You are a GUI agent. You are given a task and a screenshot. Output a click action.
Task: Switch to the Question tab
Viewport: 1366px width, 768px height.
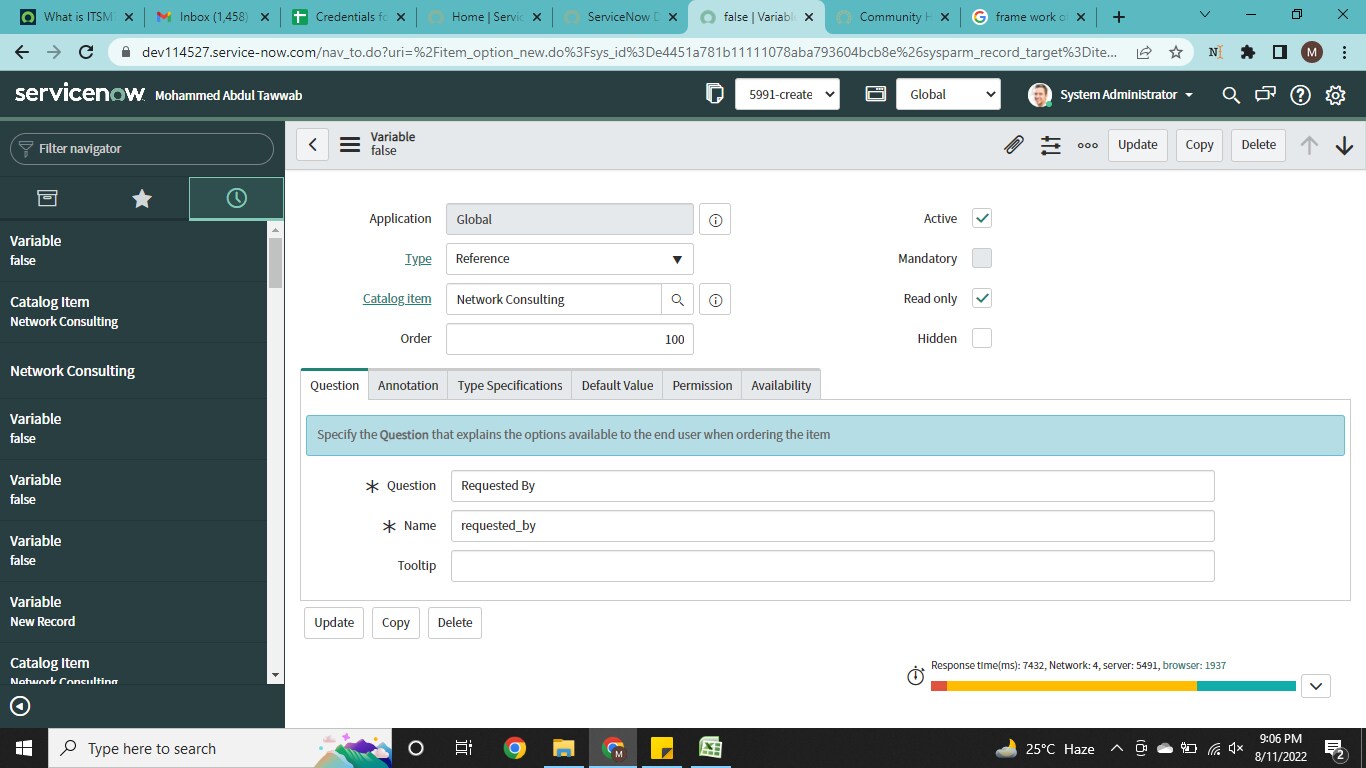pyautogui.click(x=334, y=385)
